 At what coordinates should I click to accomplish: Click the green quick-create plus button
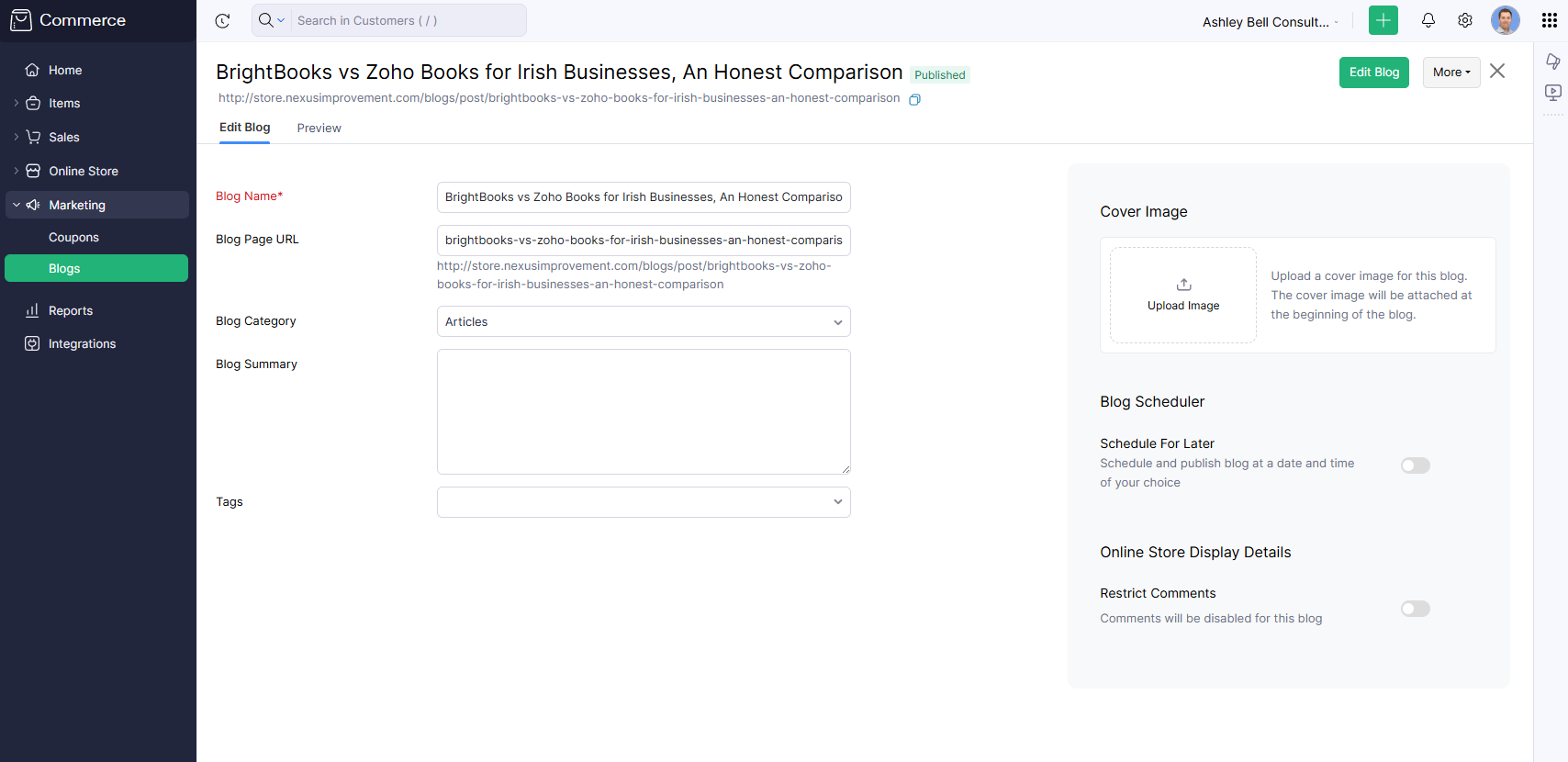[1383, 20]
